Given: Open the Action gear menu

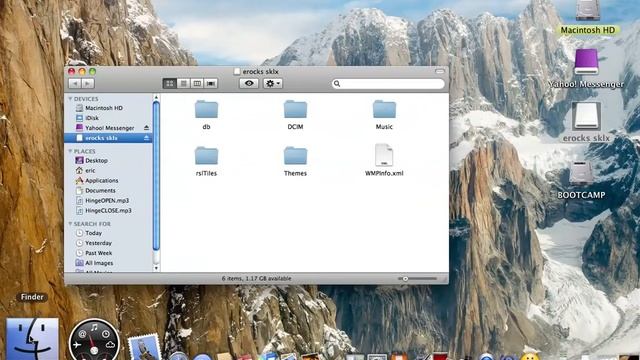Looking at the screenshot, I should pyautogui.click(x=273, y=83).
